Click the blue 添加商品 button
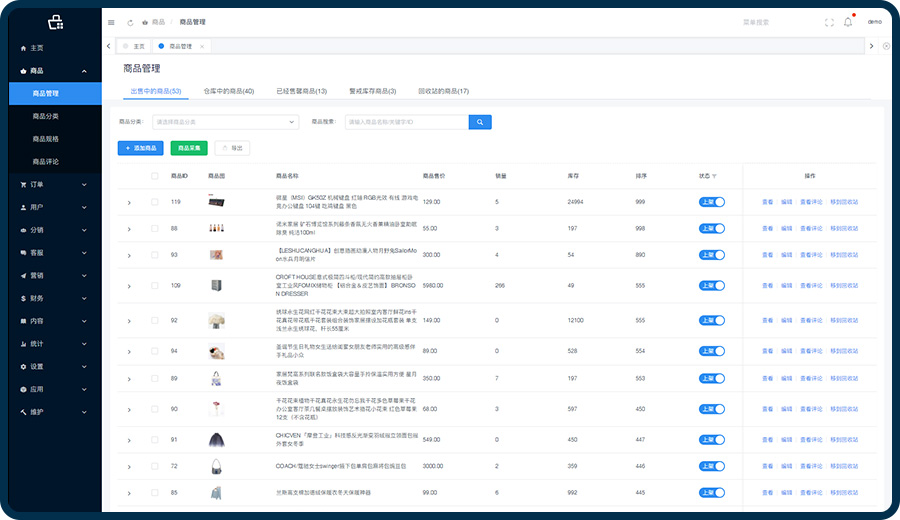 (140, 148)
